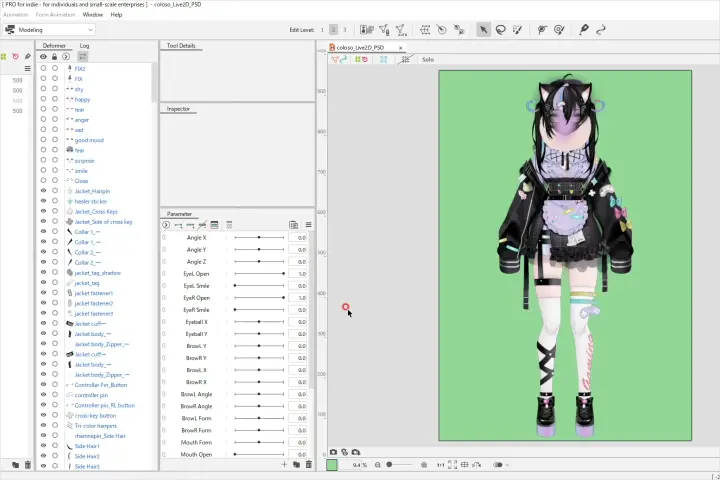
Task: Open the Animation menu
Action: click(16, 15)
